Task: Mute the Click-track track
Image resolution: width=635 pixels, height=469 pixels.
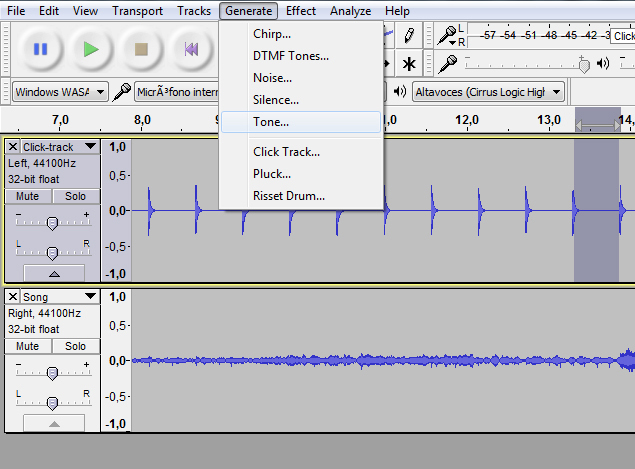Action: click(28, 196)
